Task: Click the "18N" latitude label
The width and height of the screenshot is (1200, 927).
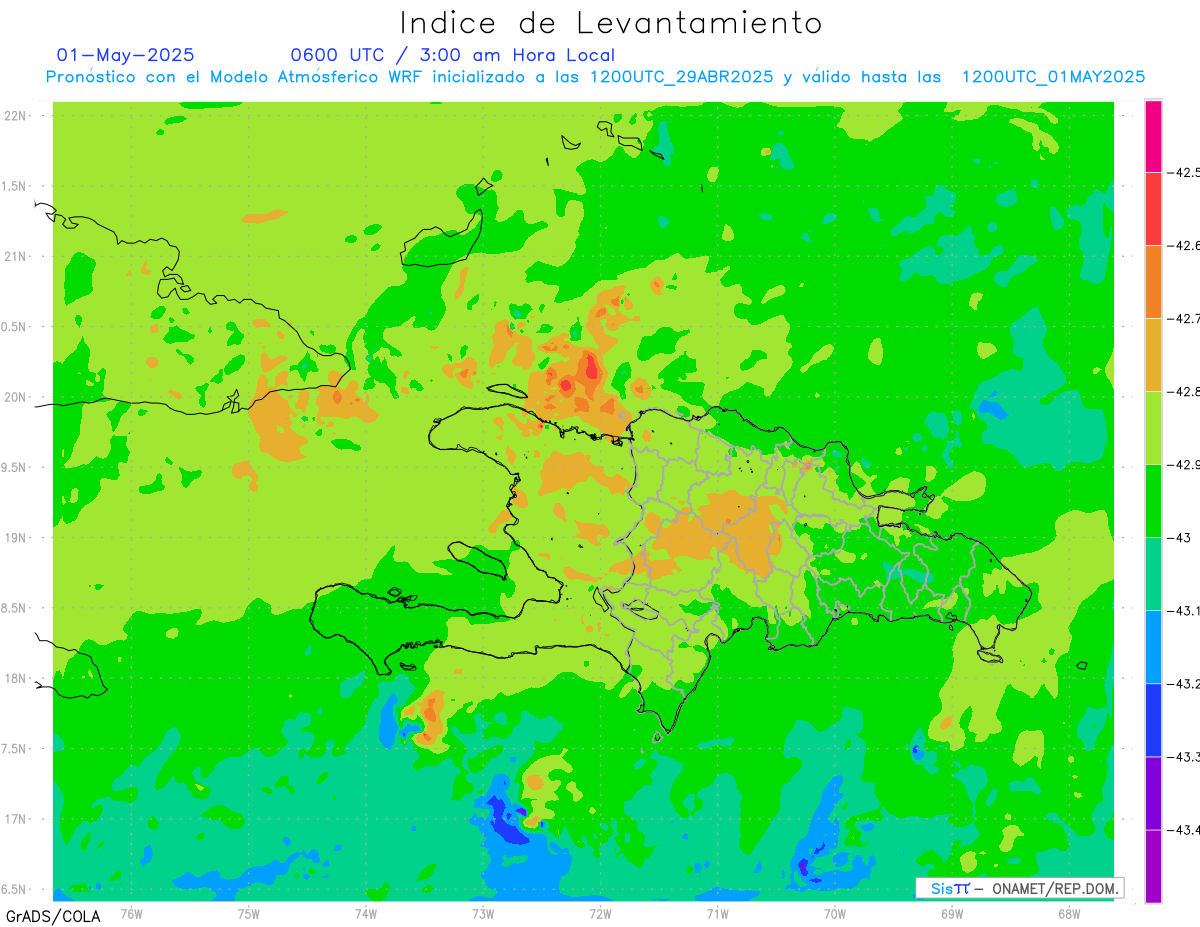Action: pyautogui.click(x=15, y=678)
